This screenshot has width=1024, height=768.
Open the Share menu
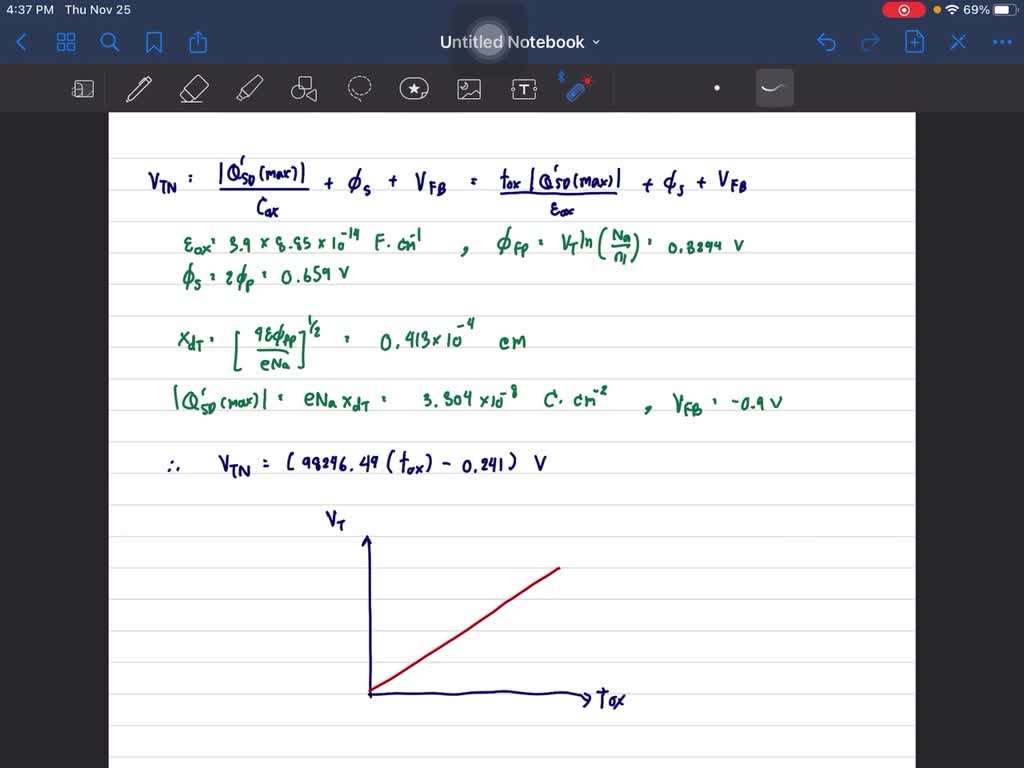coord(197,42)
